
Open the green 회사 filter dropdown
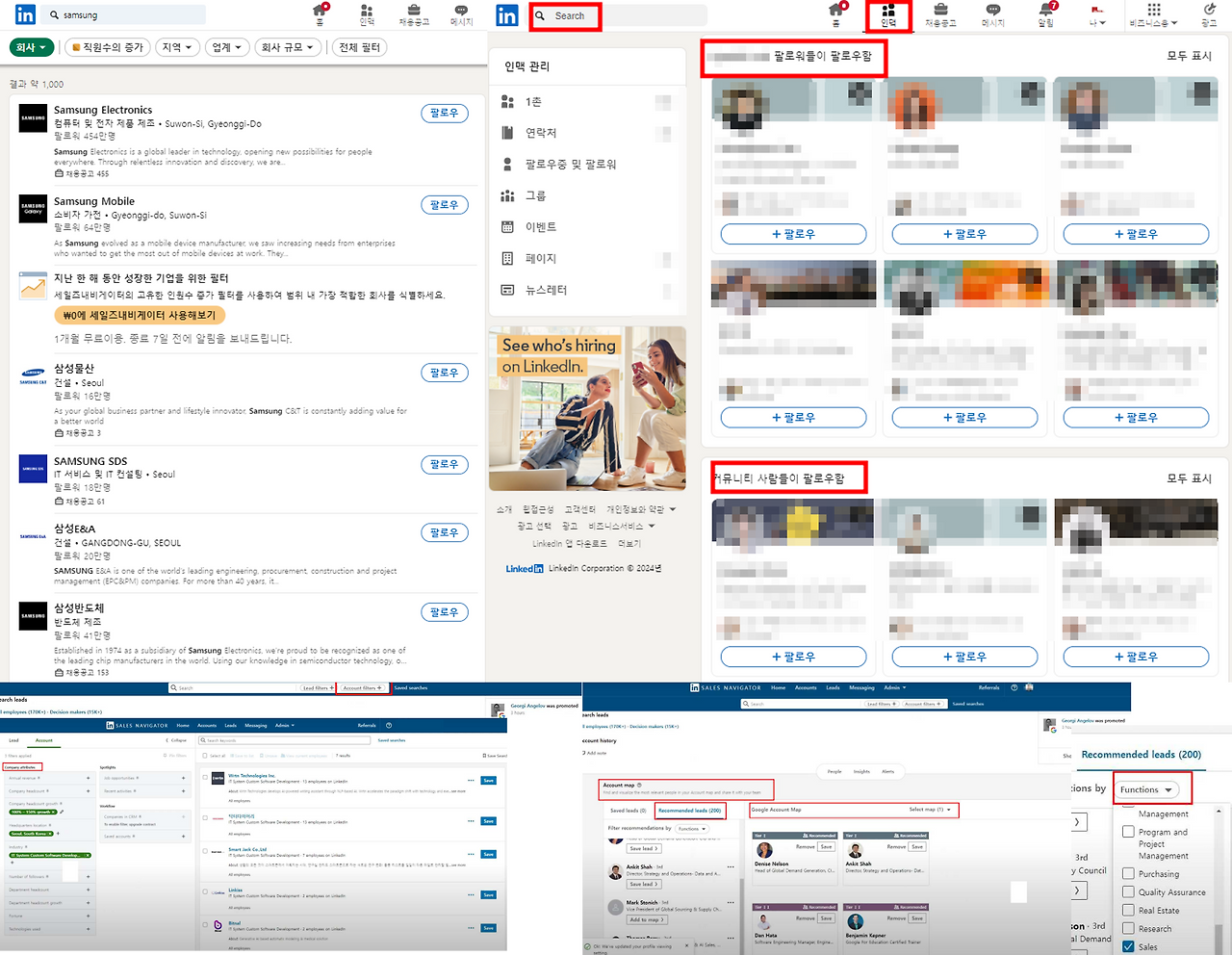pos(32,47)
